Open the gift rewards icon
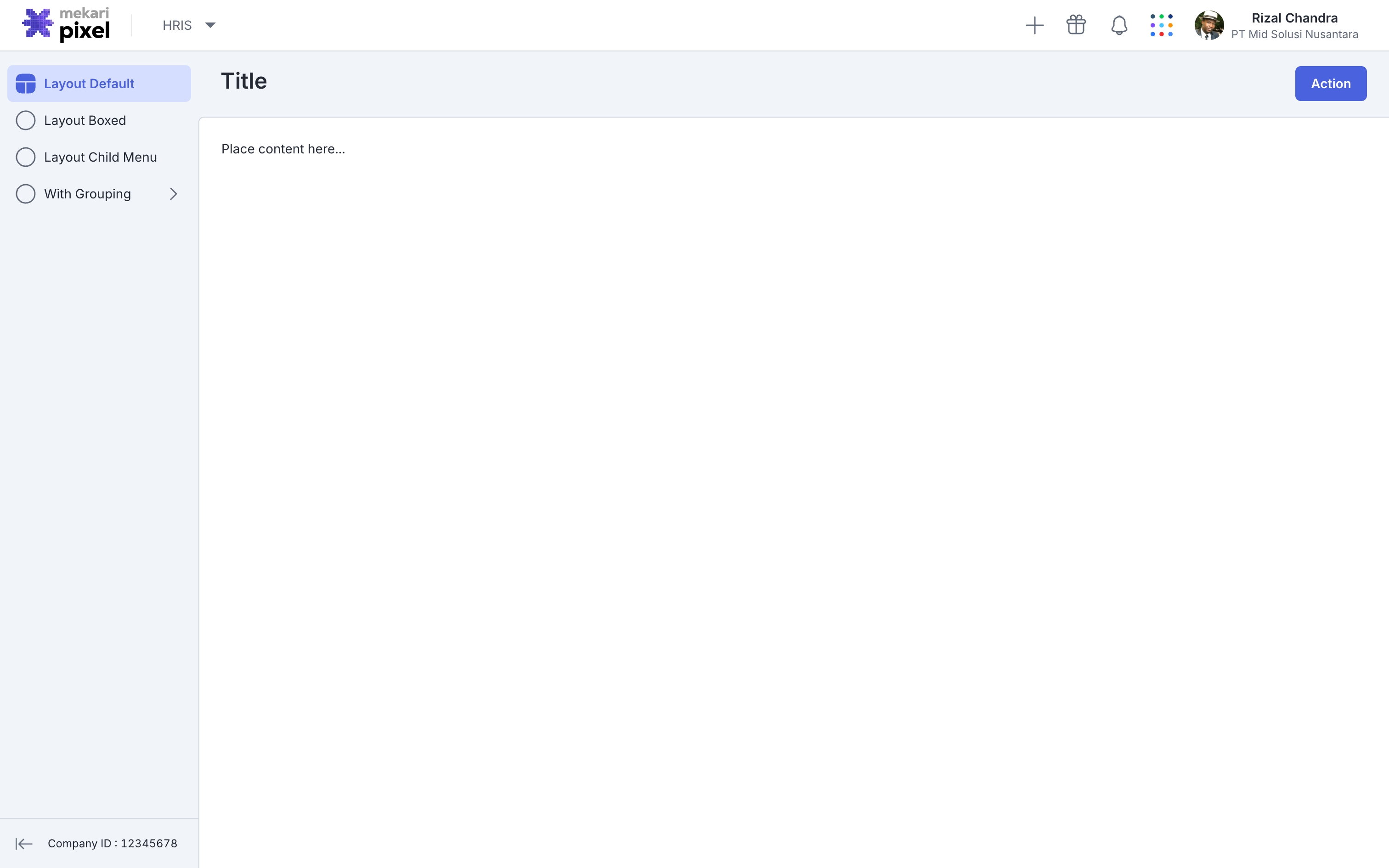The image size is (1389, 868). tap(1076, 25)
